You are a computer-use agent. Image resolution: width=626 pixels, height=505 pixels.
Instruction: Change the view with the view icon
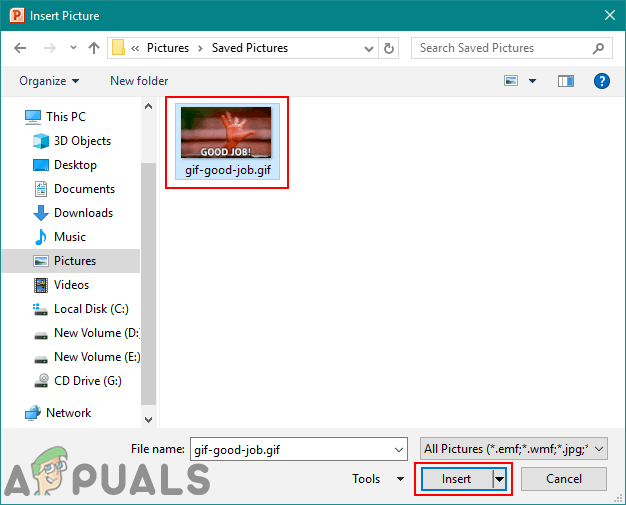click(x=511, y=81)
